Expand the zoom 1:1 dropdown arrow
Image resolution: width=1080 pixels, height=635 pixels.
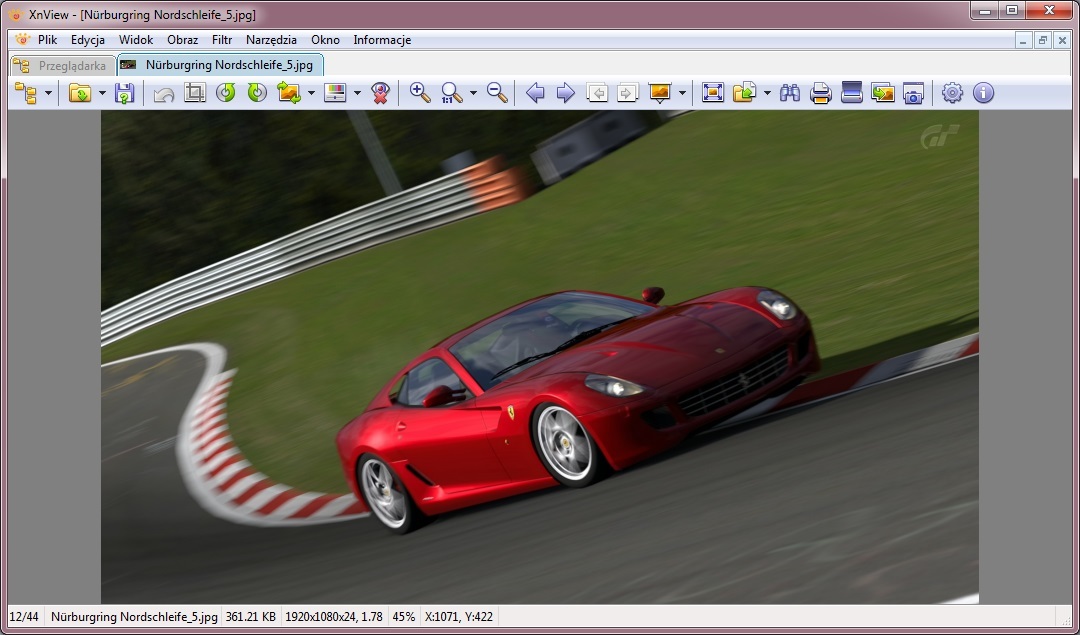[x=473, y=93]
